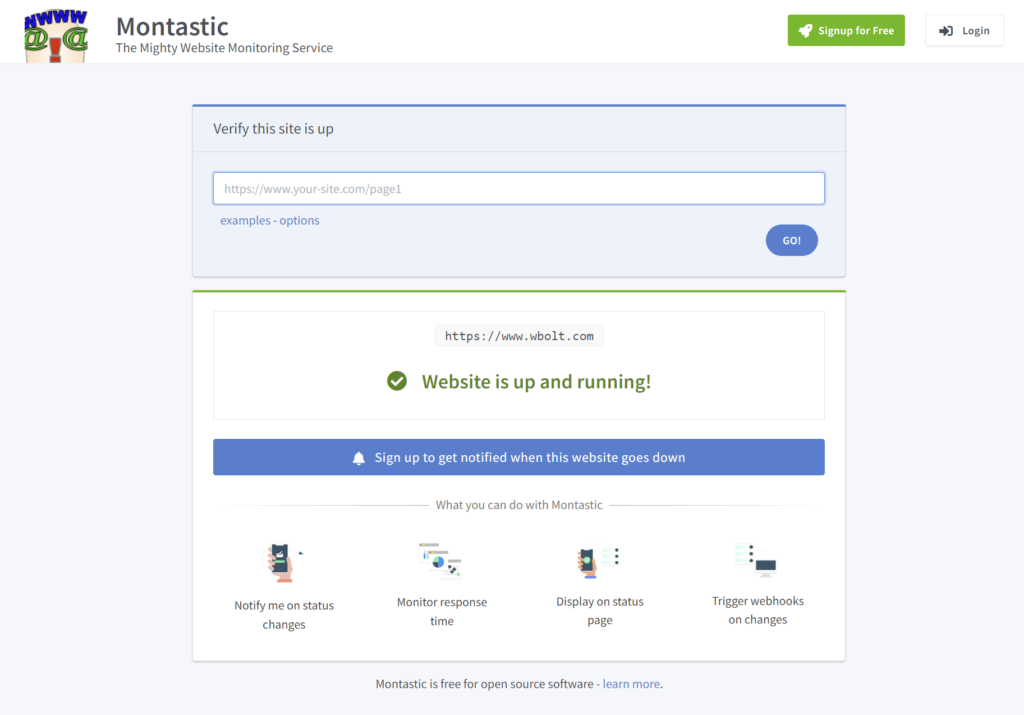Image resolution: width=1024 pixels, height=715 pixels.
Task: Click the Trigger webhooks on changes illustration
Action: 757,561
